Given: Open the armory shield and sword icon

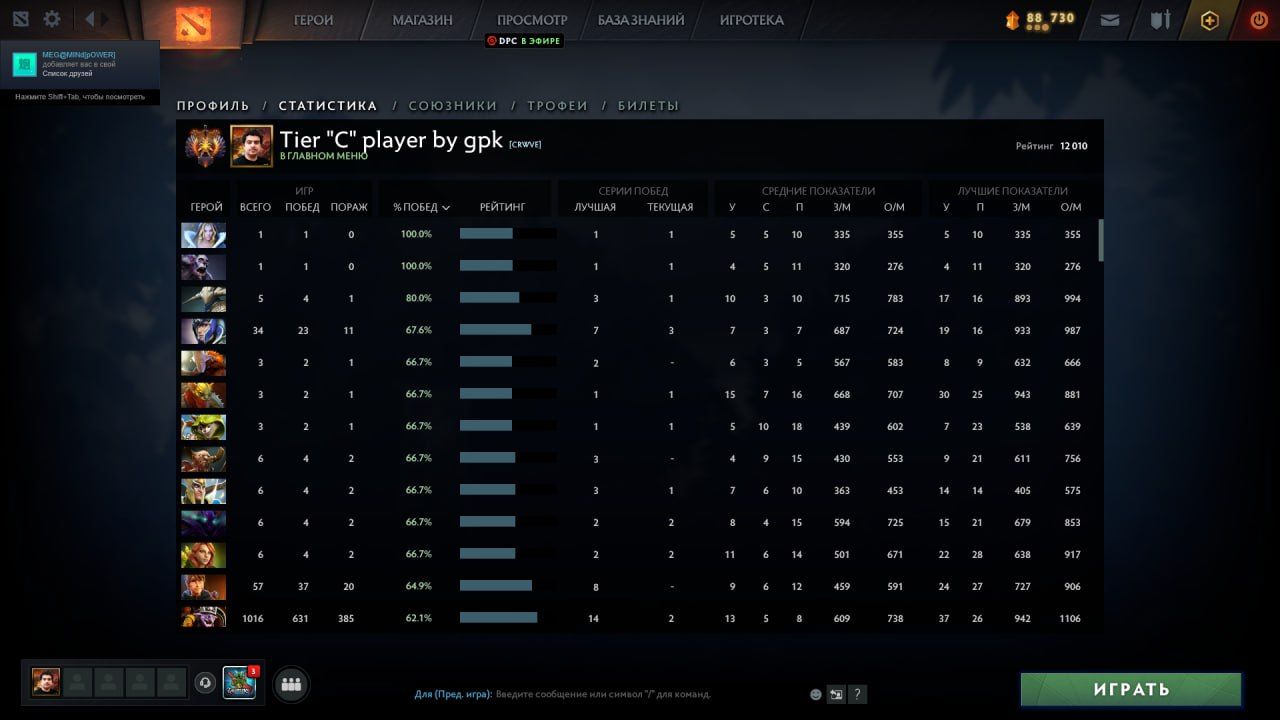Looking at the screenshot, I should point(1160,19).
